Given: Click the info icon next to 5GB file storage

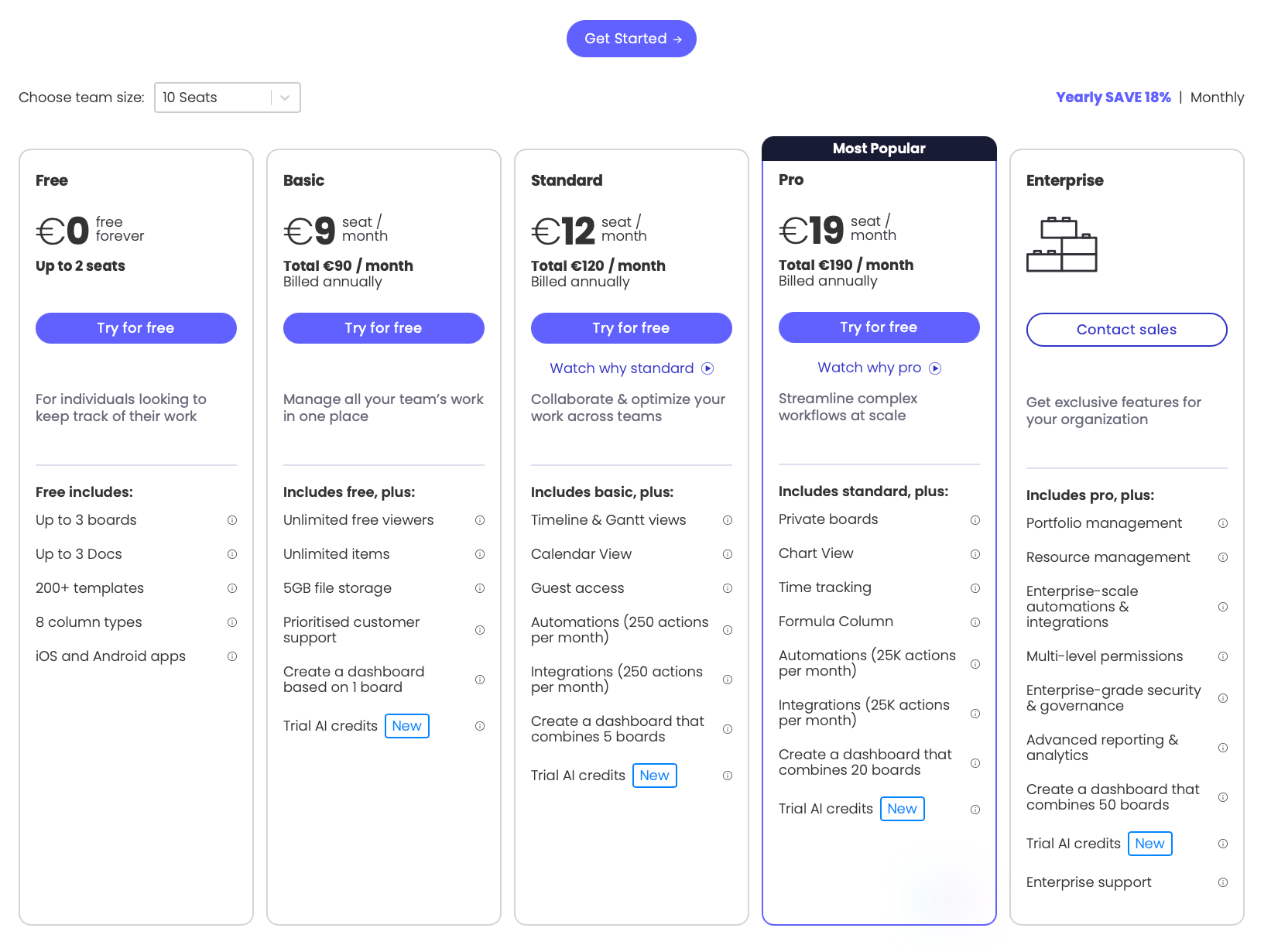Looking at the screenshot, I should click(480, 588).
